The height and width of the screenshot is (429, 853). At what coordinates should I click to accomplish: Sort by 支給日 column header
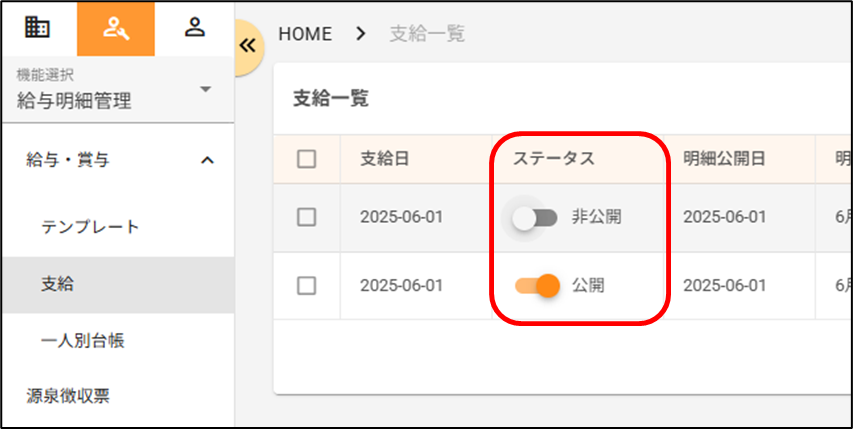tap(385, 159)
